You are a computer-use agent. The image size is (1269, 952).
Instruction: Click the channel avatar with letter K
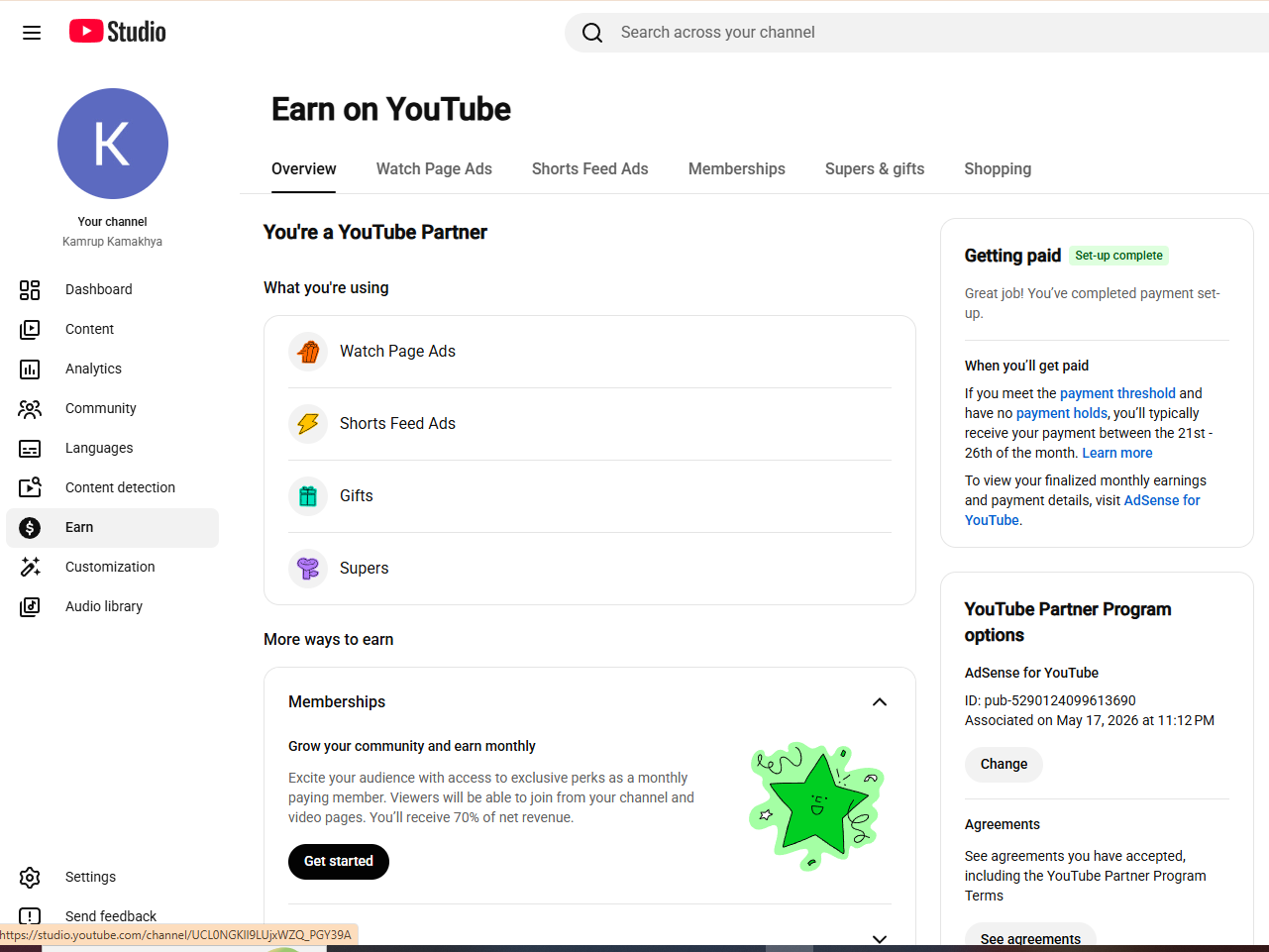(x=113, y=144)
